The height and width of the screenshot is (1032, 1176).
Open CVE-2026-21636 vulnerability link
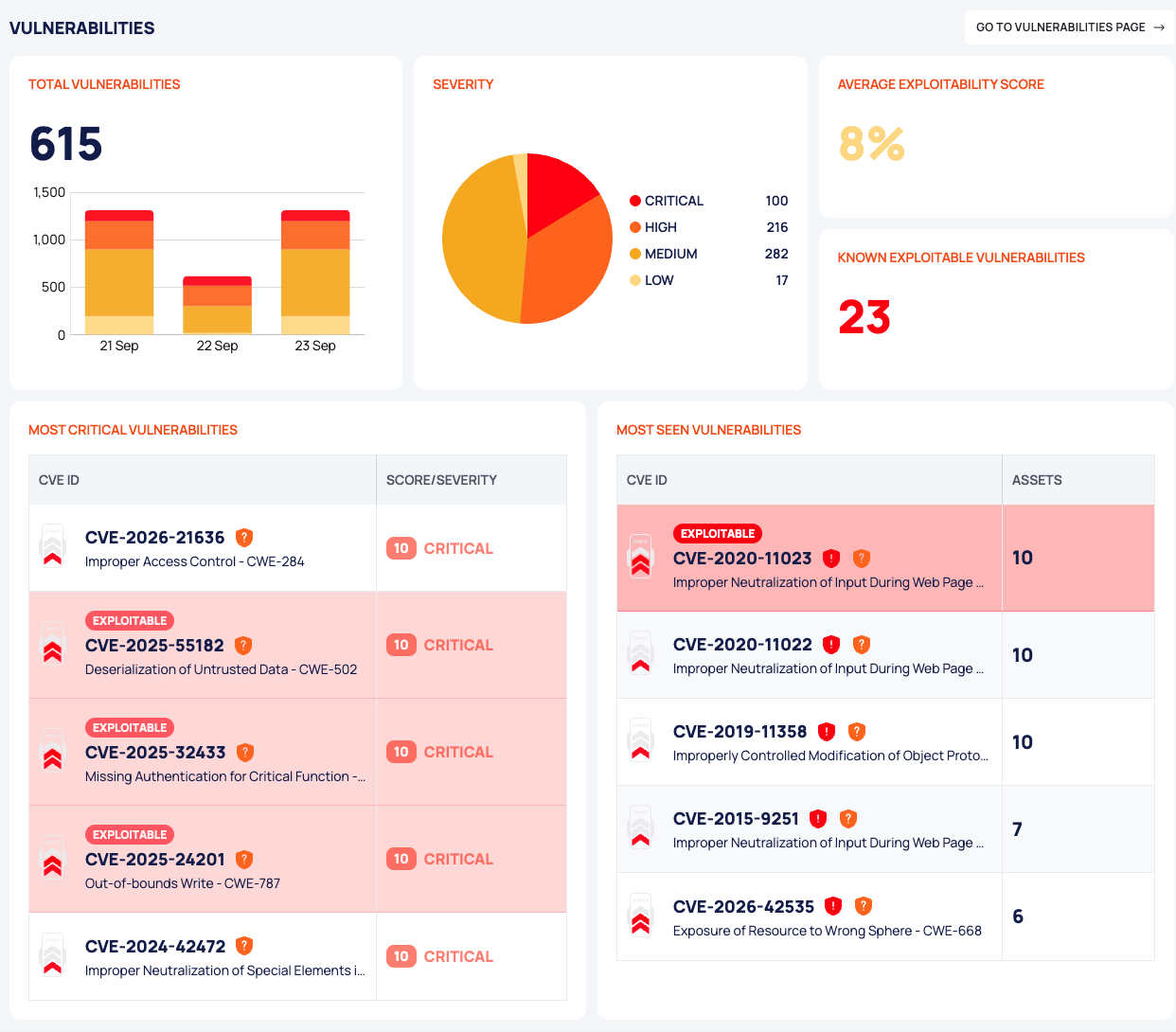(155, 538)
